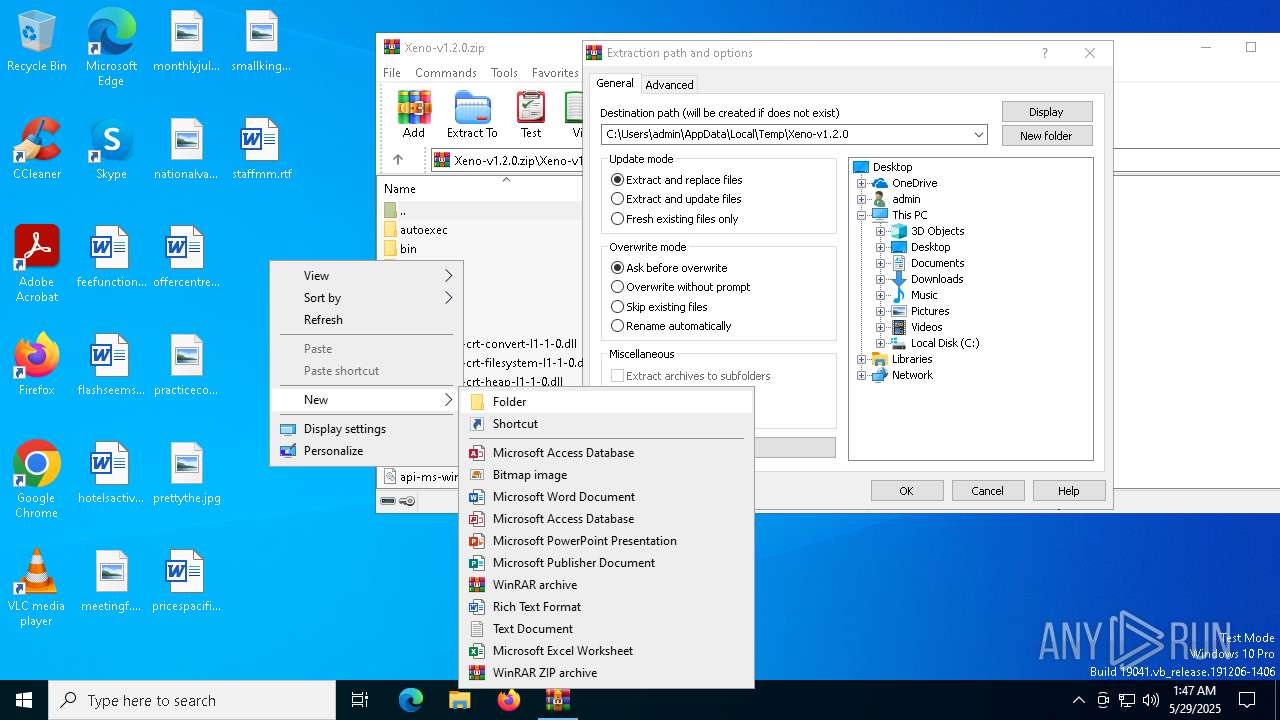Viewport: 1280px width, 720px height.
Task: Open the Sort by submenu
Action: pyautogui.click(x=367, y=298)
